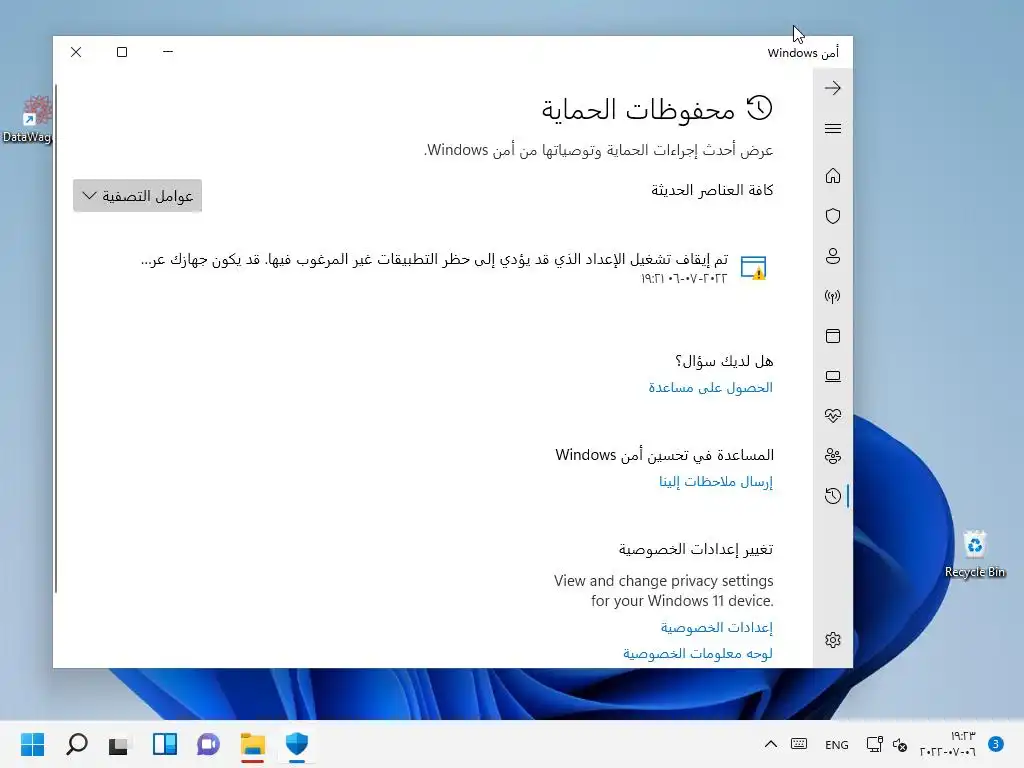Open taskbar Search magnifier
1024x768 pixels.
click(x=77, y=744)
